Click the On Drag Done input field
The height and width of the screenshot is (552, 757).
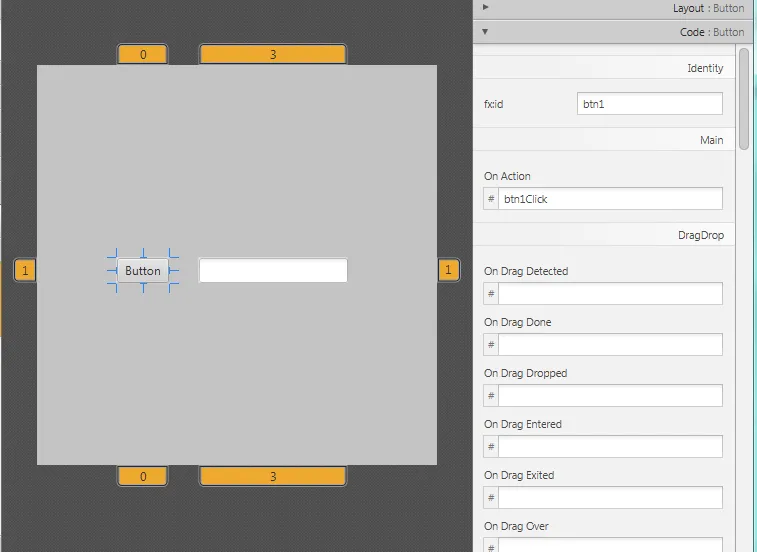[x=610, y=344]
